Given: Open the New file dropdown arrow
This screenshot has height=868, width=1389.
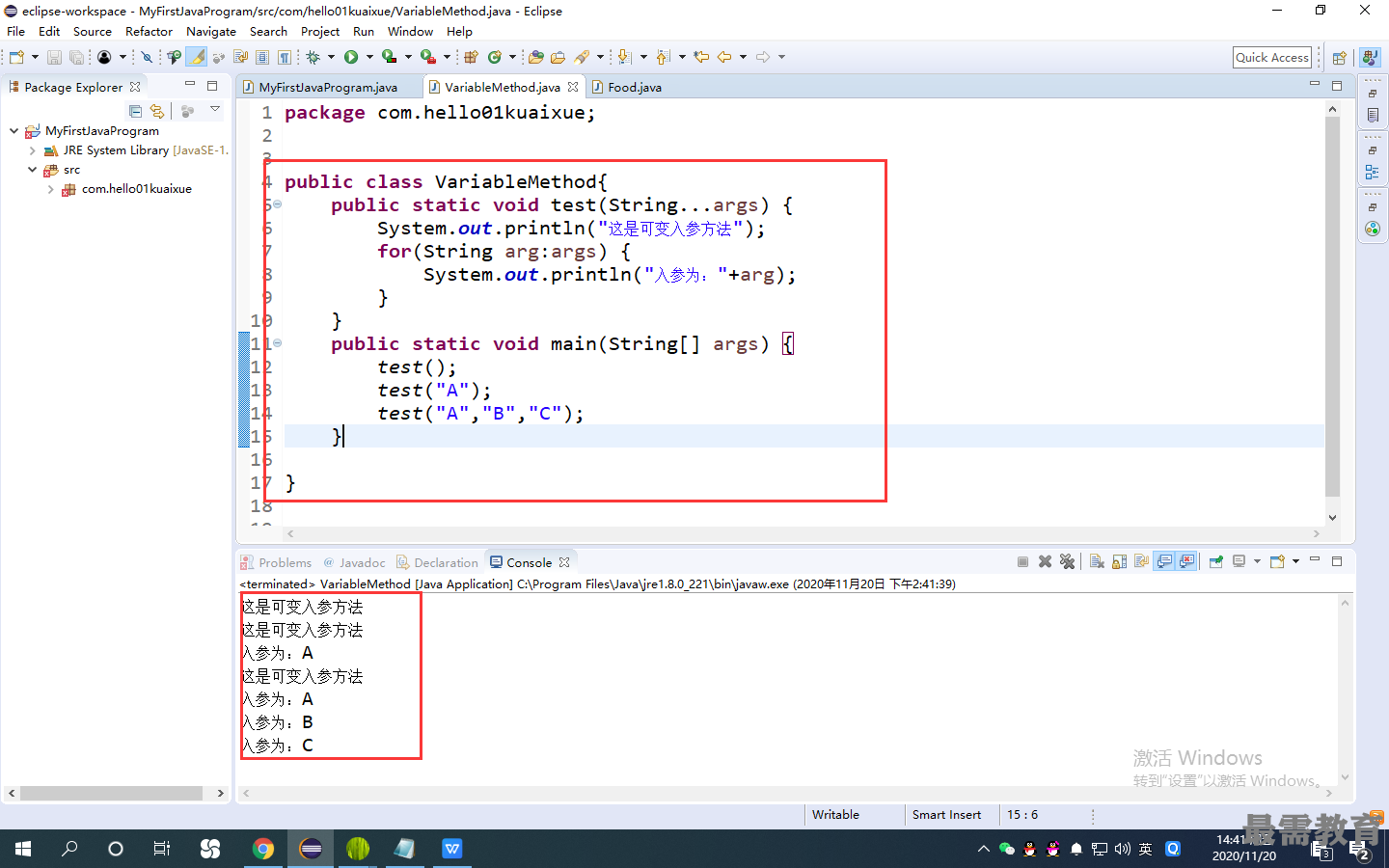Looking at the screenshot, I should (35, 57).
